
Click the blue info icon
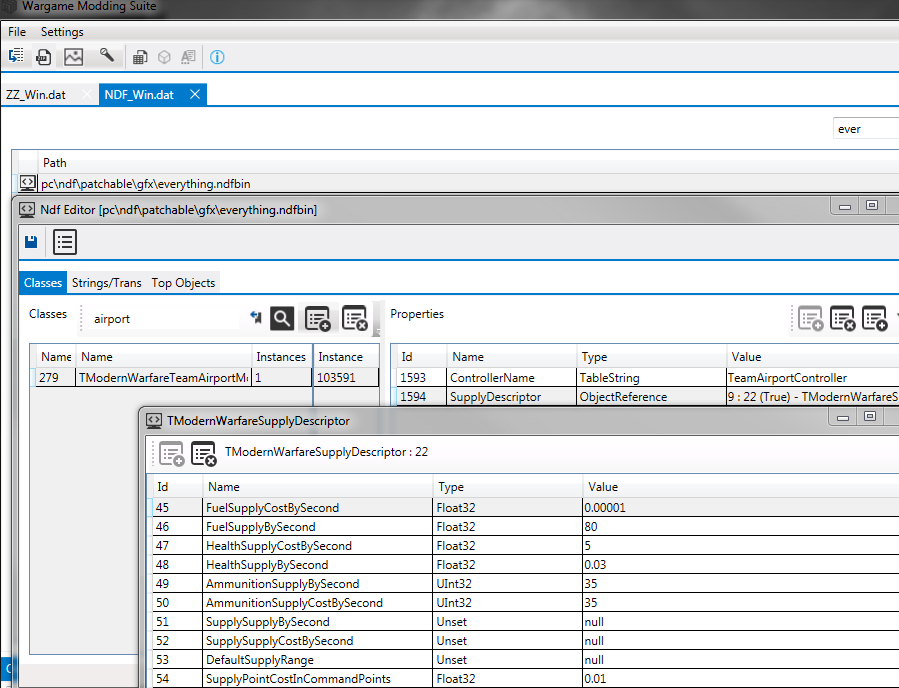pos(217,57)
